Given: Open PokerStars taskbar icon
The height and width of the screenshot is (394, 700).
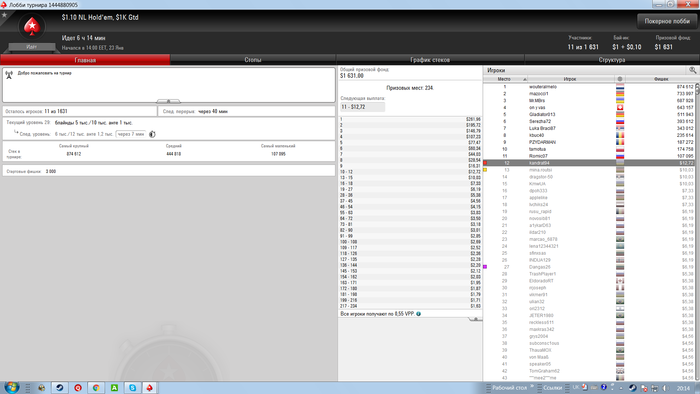Looking at the screenshot, I should 150,388.
